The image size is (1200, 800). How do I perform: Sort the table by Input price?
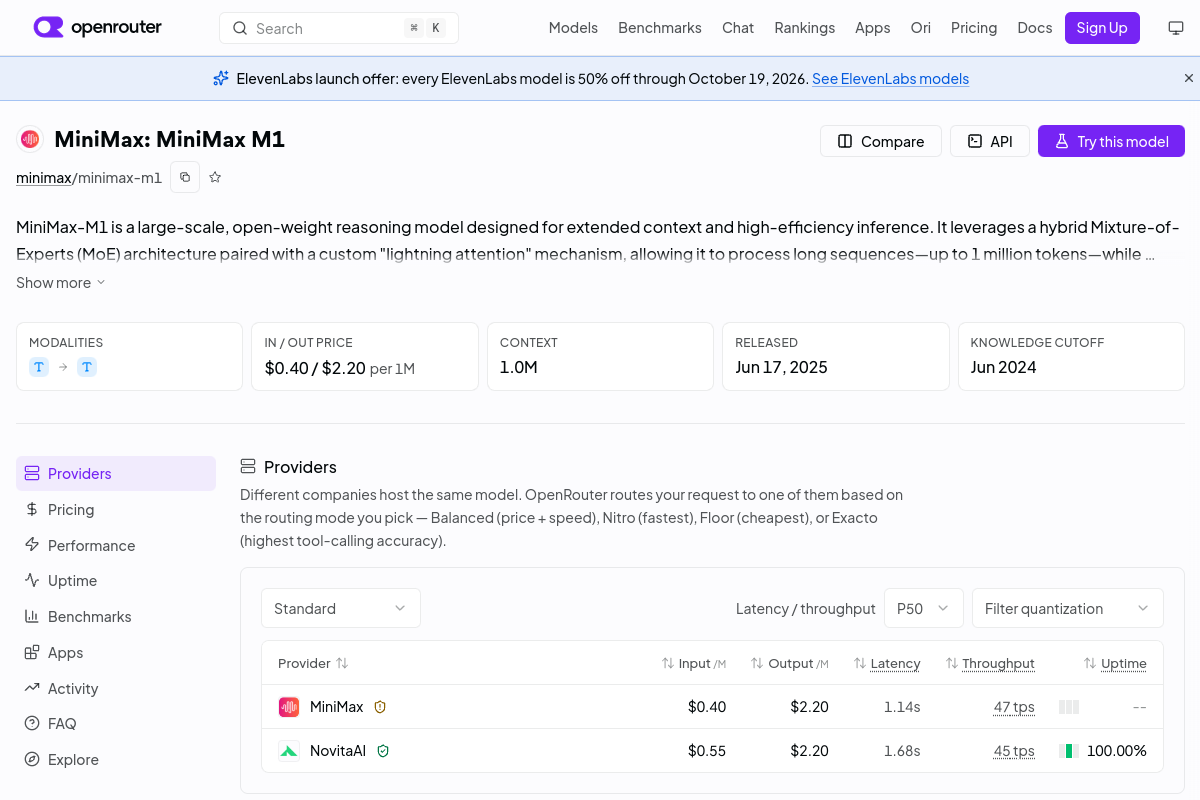point(694,663)
